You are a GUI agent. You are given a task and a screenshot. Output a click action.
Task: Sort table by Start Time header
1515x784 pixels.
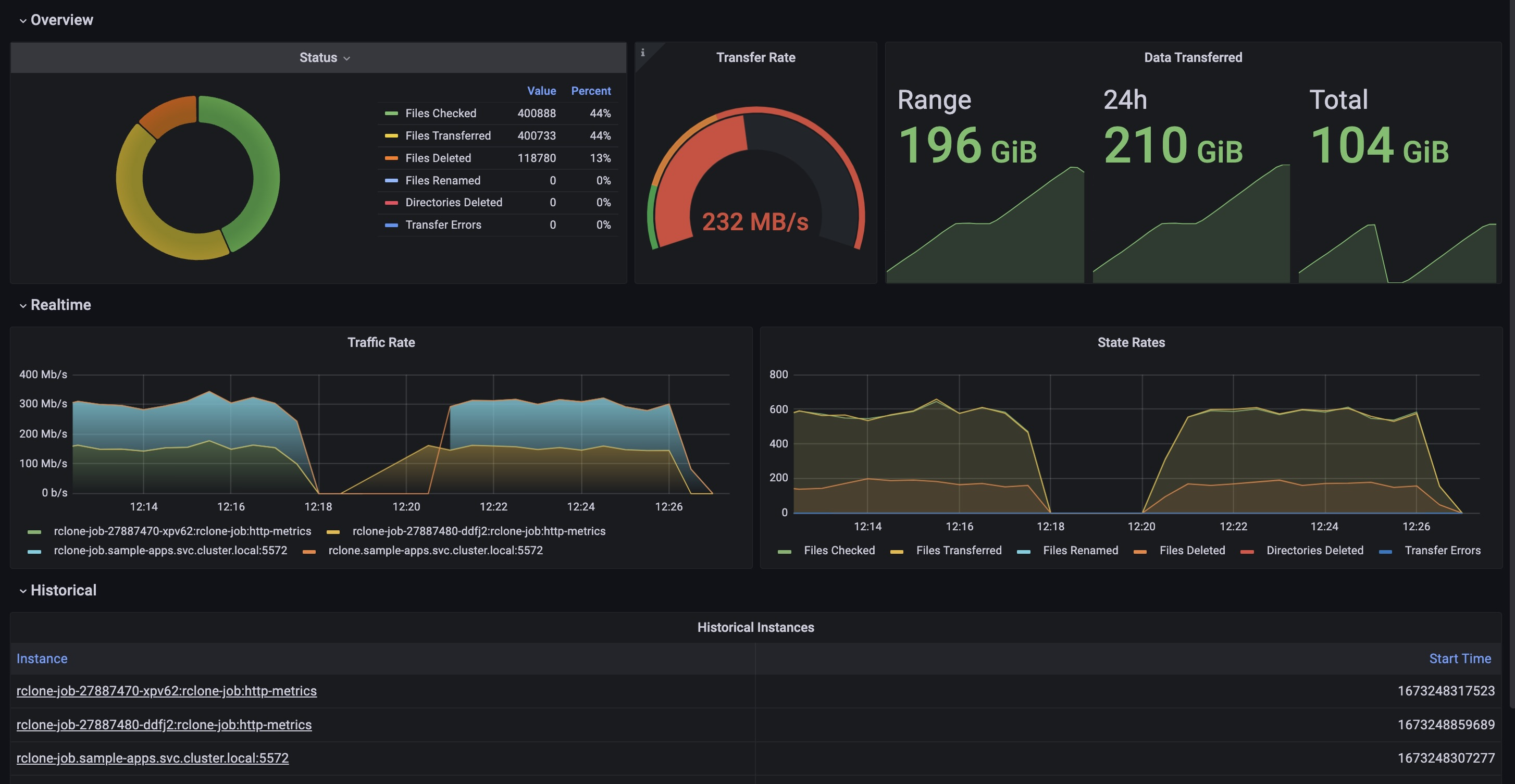coord(1460,659)
